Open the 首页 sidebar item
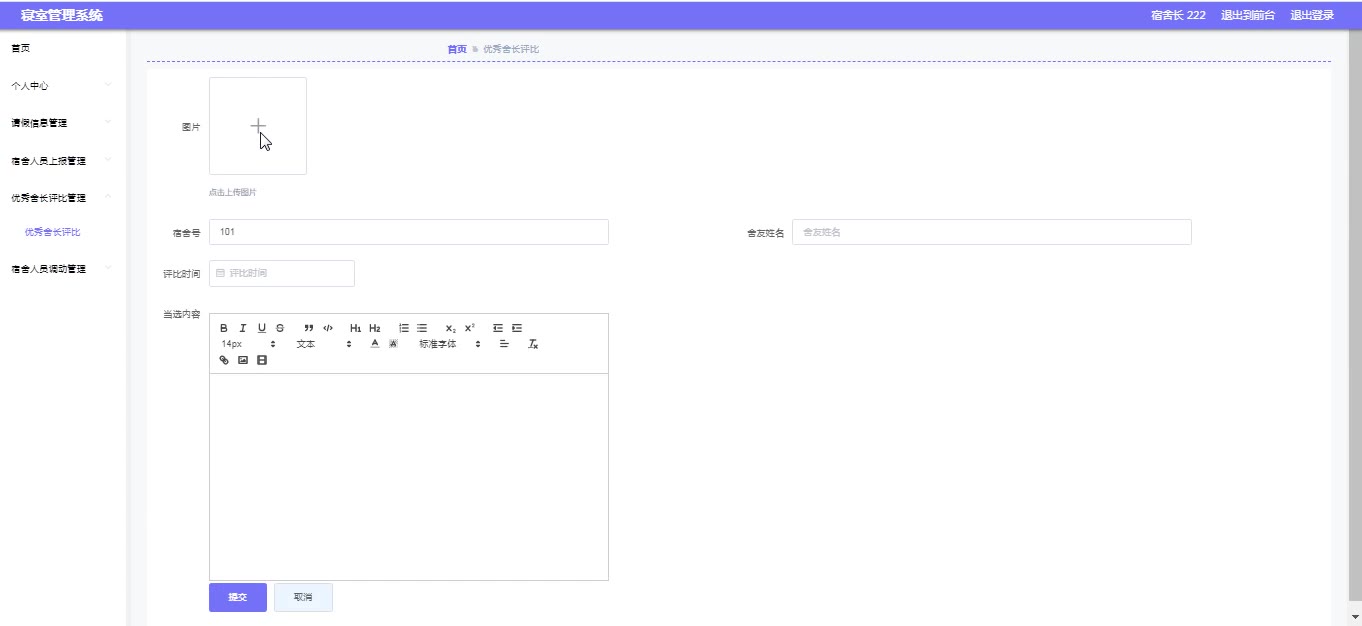The width and height of the screenshot is (1362, 626). pos(63,48)
